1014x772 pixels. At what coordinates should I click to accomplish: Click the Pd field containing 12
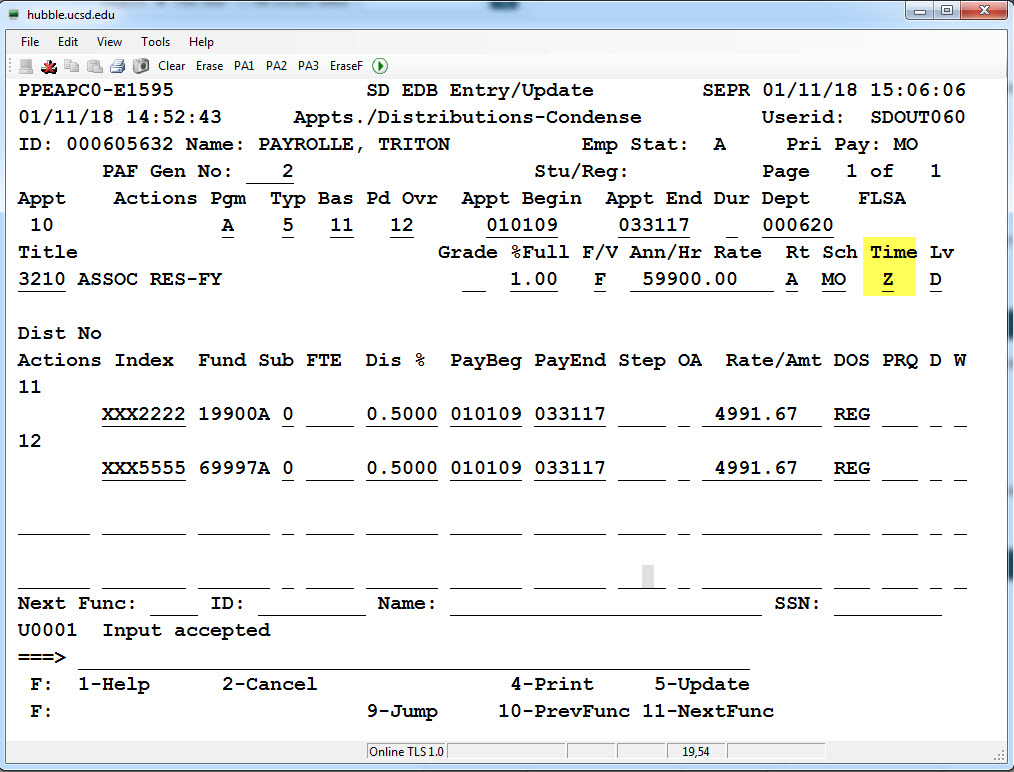(x=402, y=226)
